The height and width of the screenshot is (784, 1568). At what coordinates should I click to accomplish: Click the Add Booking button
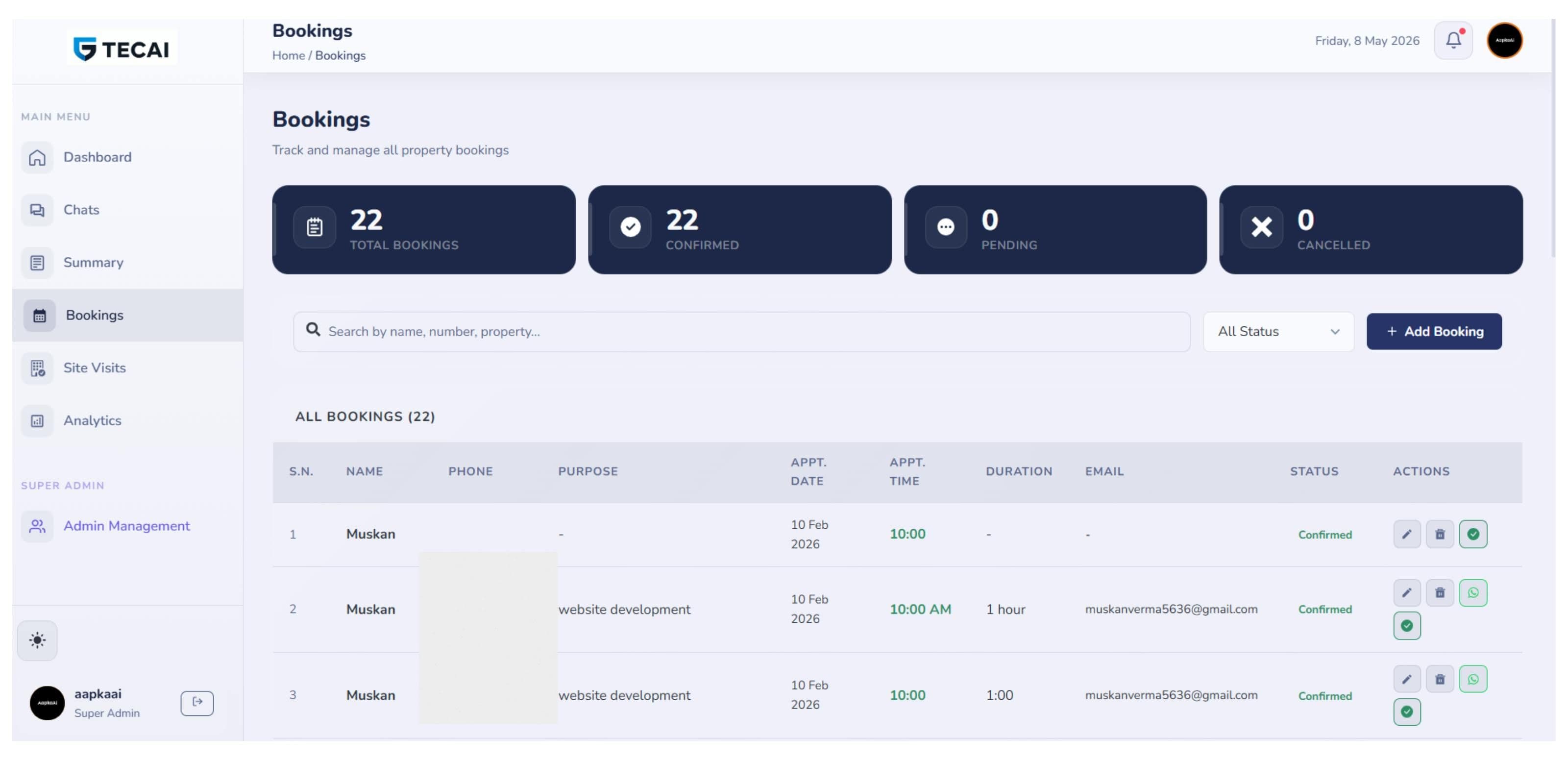point(1433,332)
